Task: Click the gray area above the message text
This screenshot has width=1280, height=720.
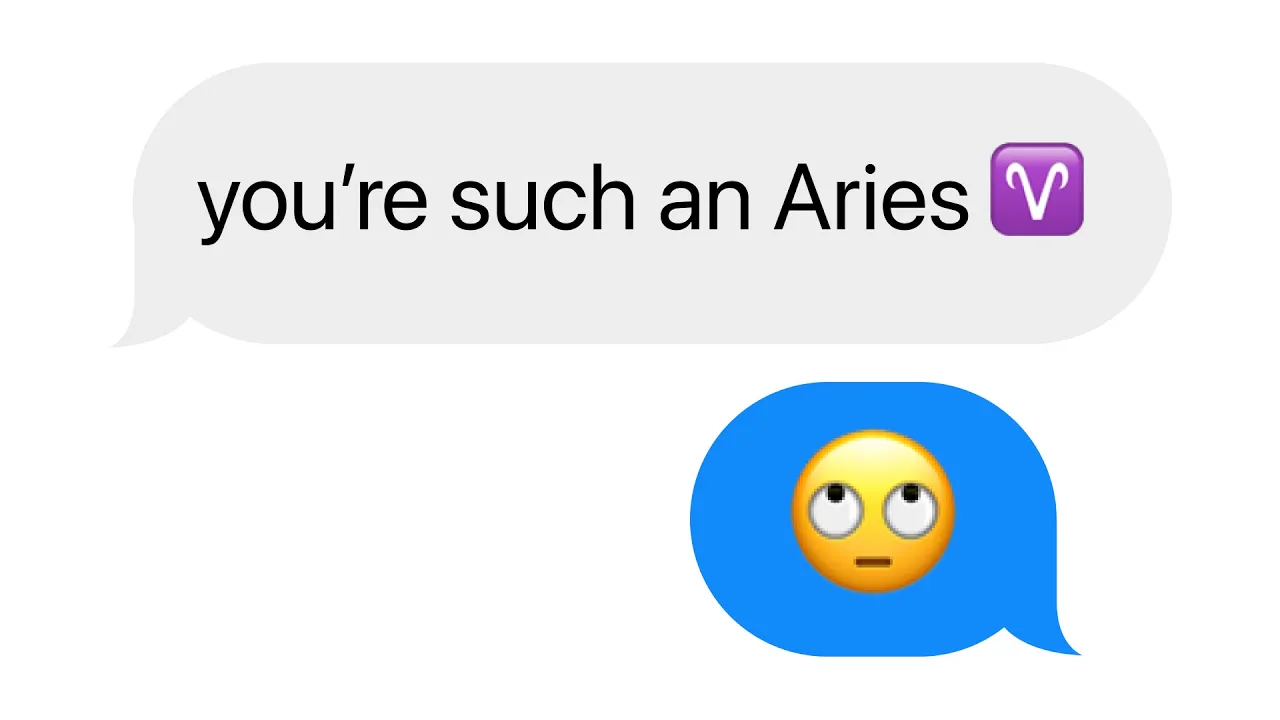Action: (640, 103)
